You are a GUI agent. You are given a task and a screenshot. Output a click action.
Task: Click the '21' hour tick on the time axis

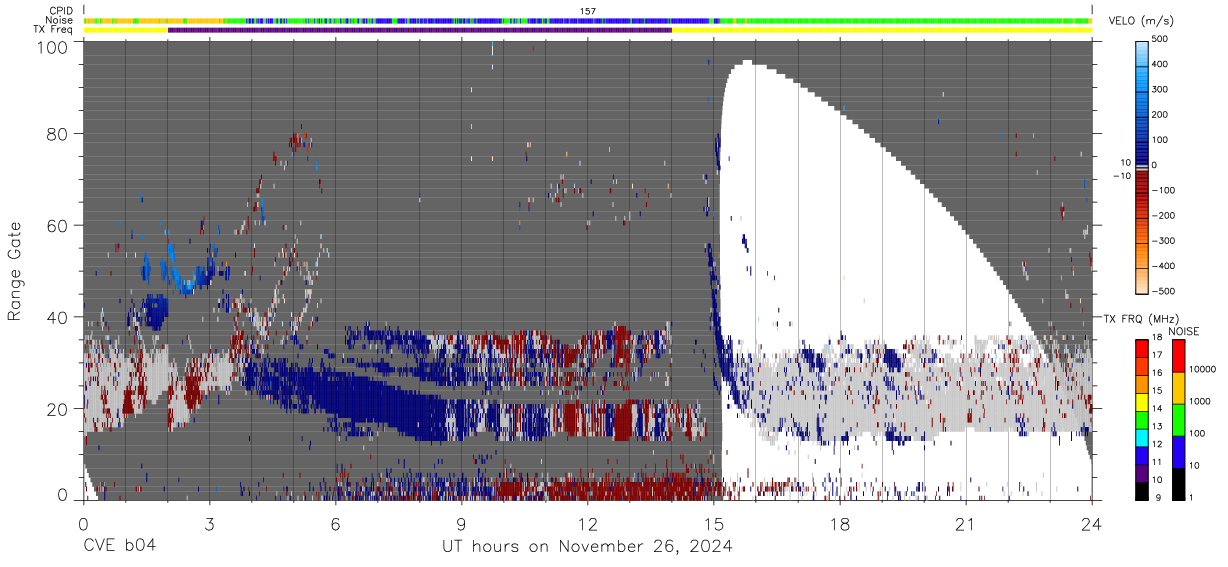[966, 523]
